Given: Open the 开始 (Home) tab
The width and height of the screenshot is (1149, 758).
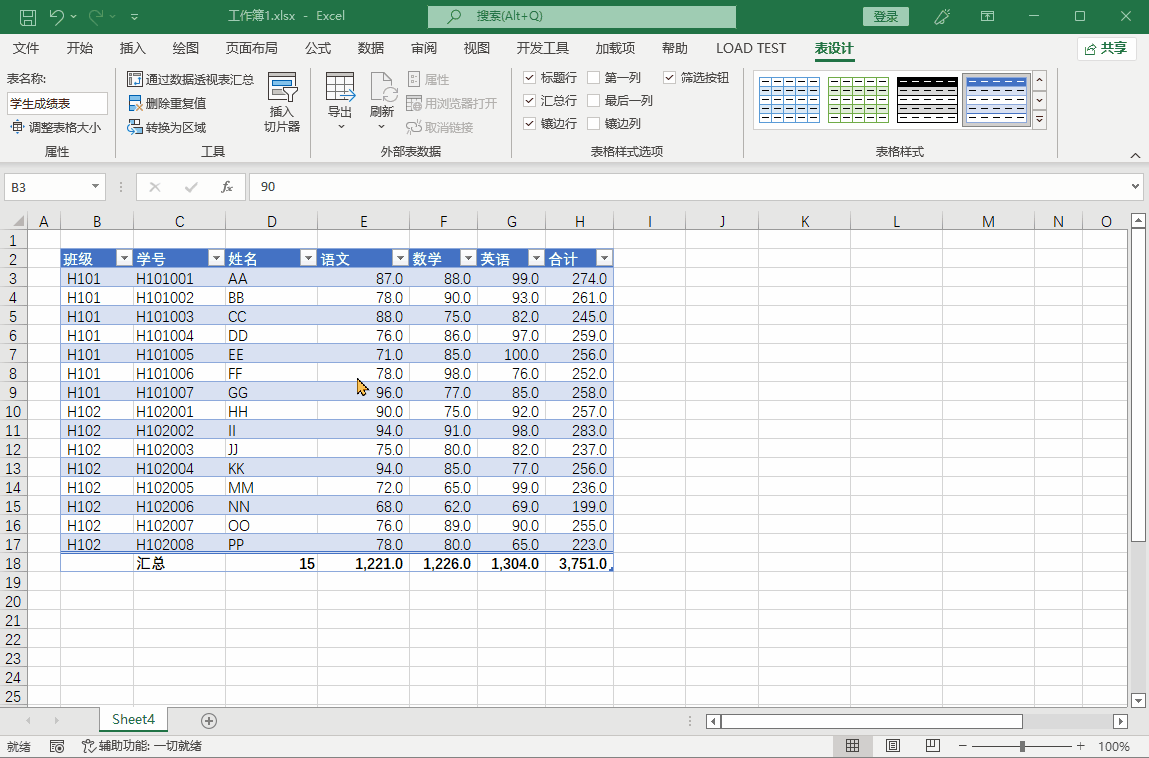Looking at the screenshot, I should (79, 48).
